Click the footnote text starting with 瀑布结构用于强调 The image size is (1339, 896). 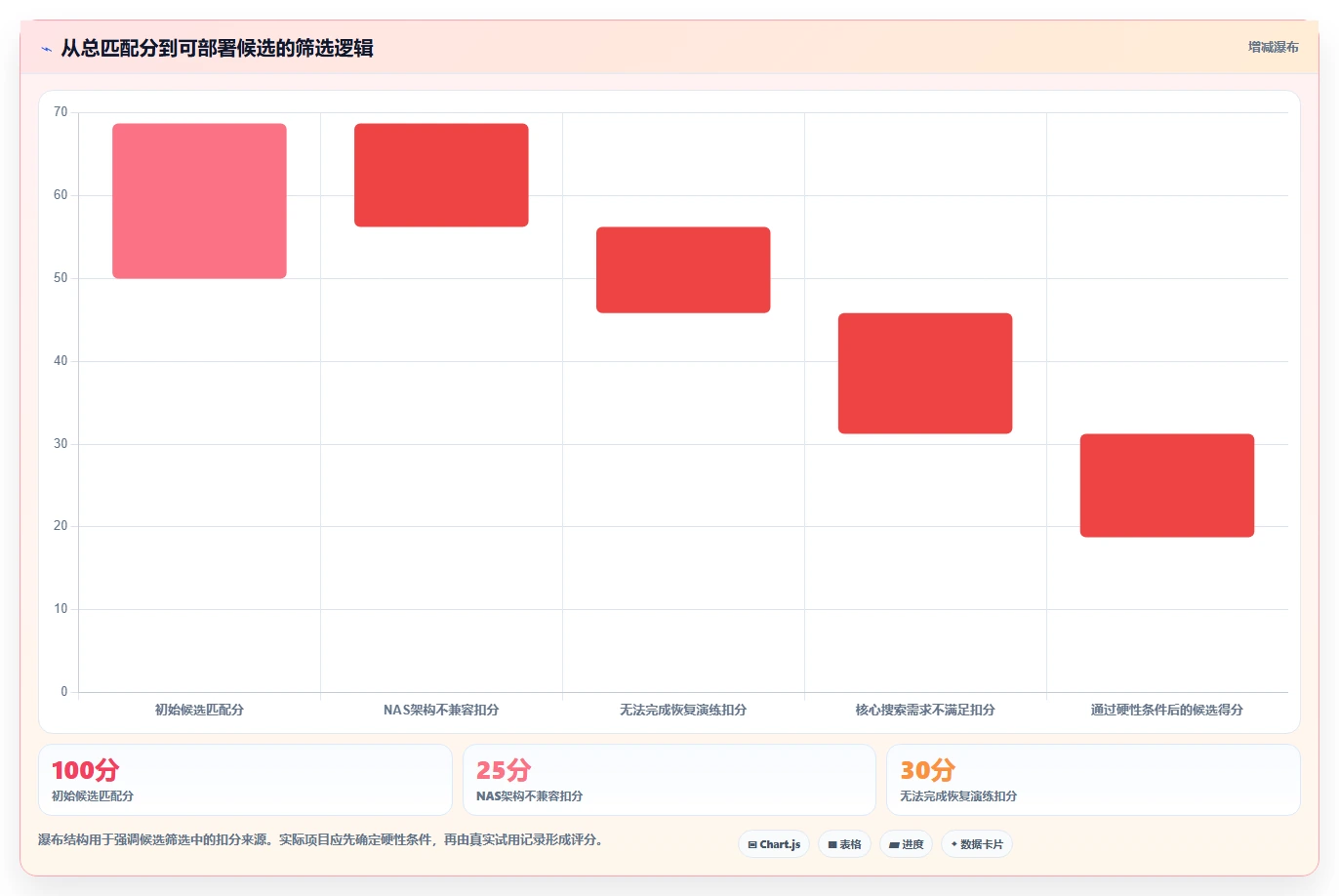pos(321,839)
